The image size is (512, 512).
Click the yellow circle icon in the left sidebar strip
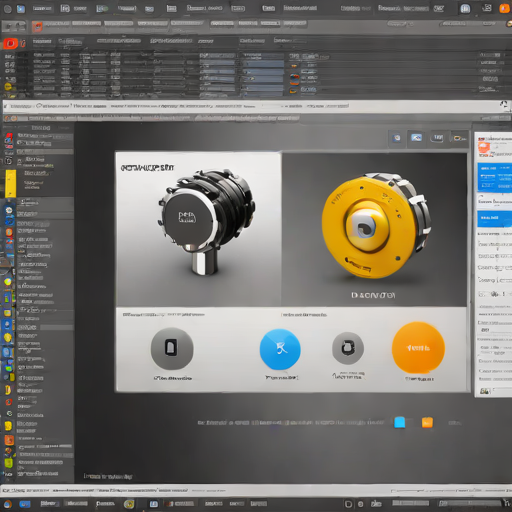click(x=8, y=282)
